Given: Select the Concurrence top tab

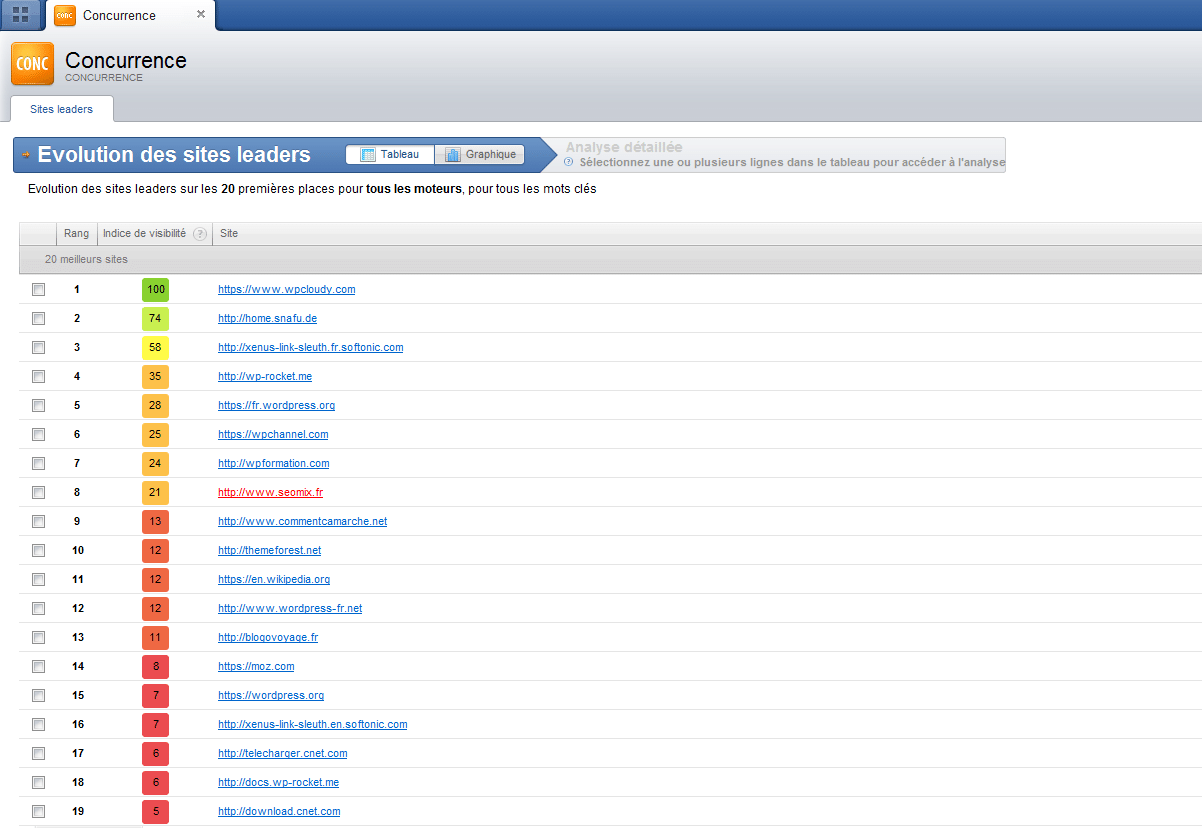Looking at the screenshot, I should (131, 15).
